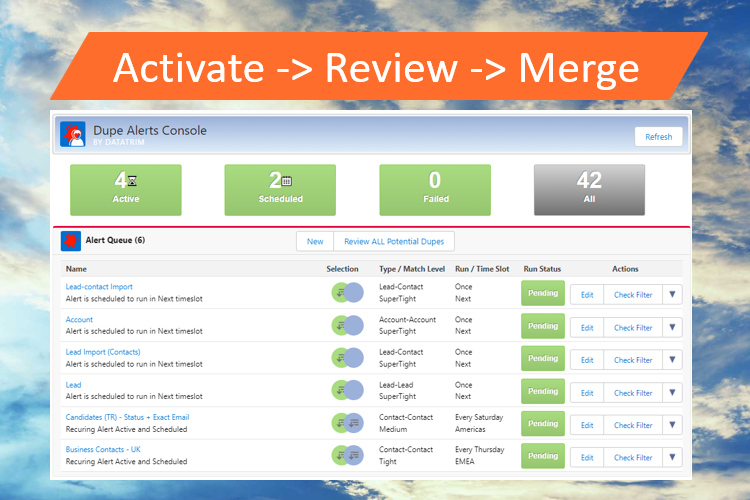Open actions dropdown for Business Contacts - UK
Screen dimensions: 750x500
(x=672, y=457)
